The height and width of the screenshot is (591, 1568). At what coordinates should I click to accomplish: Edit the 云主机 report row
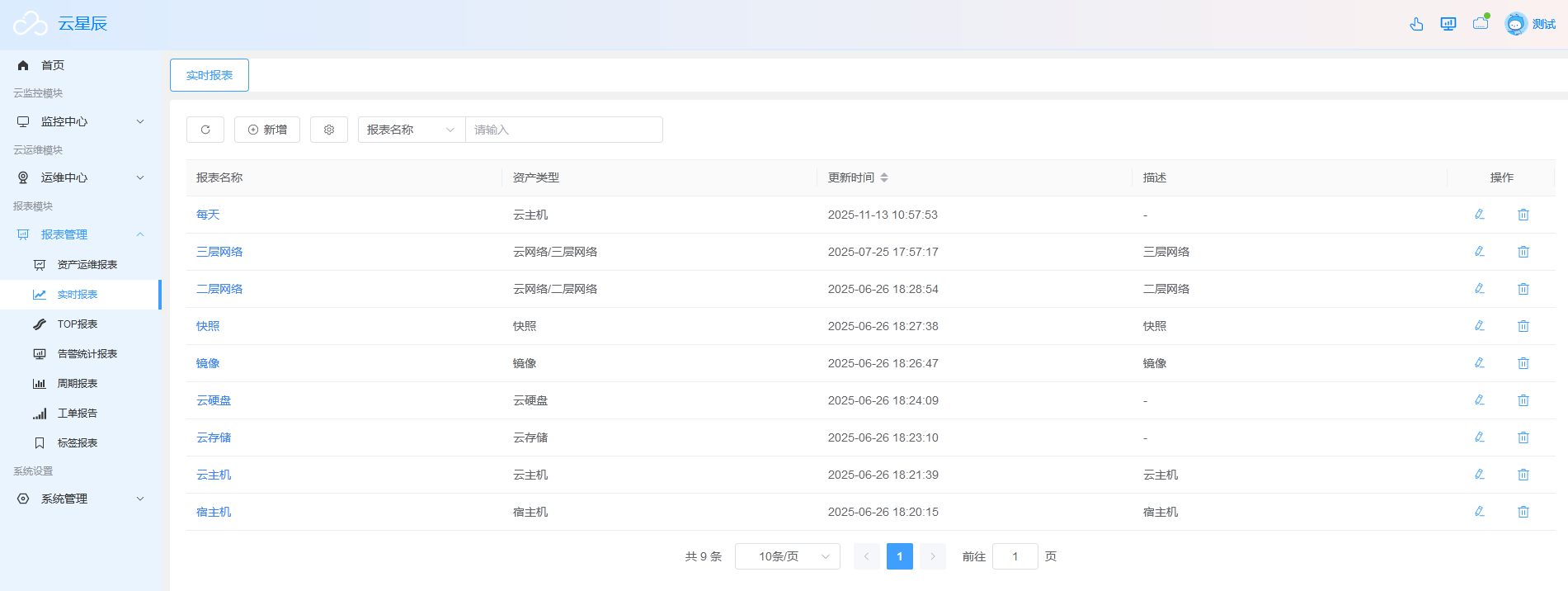1479,475
